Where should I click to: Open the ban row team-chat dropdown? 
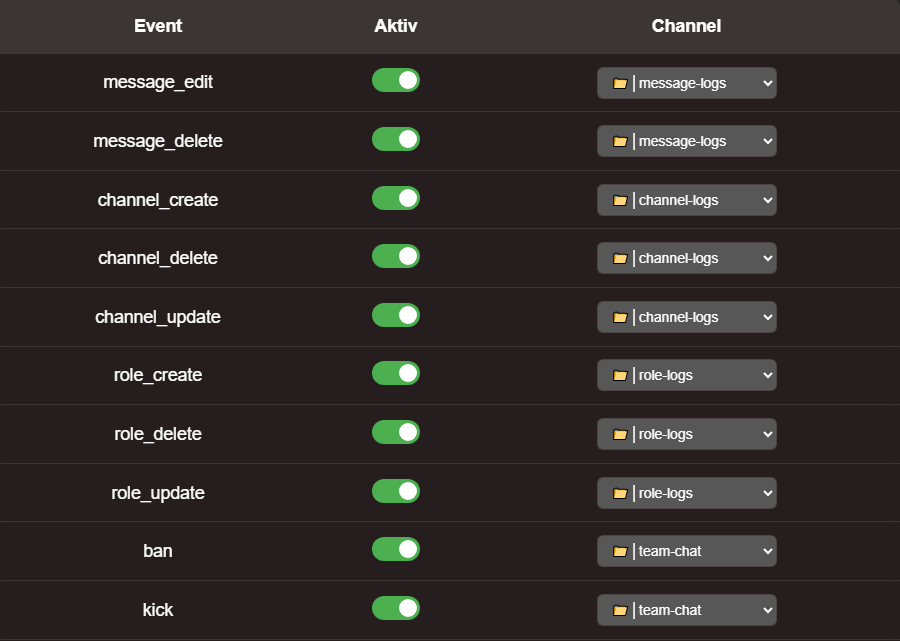tap(686, 551)
